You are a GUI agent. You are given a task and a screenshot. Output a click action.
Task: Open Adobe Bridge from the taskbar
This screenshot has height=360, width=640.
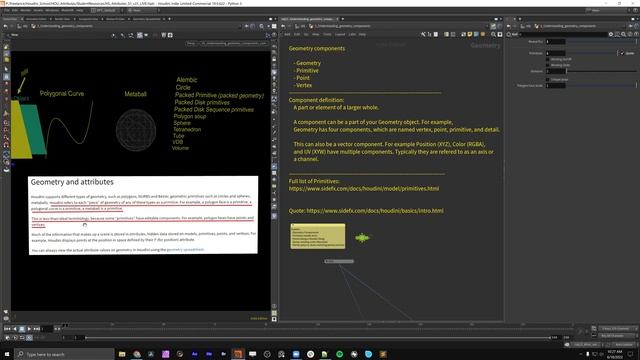(x=223, y=354)
